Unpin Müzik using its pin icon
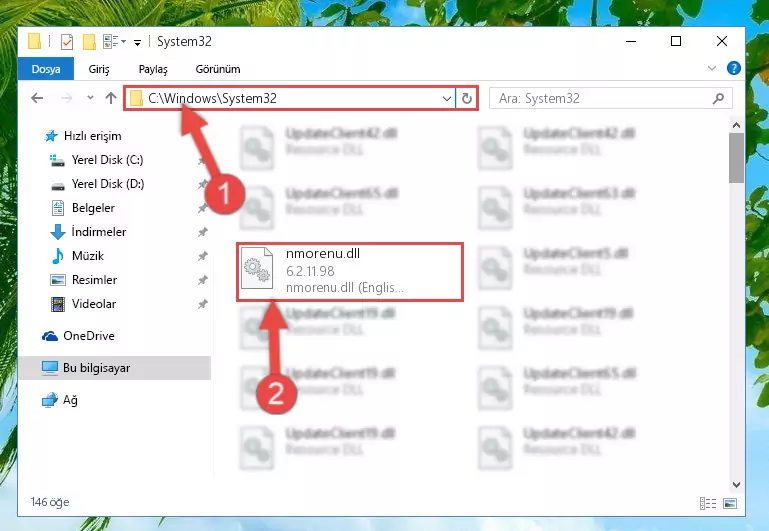The width and height of the screenshot is (769, 531). click(202, 256)
